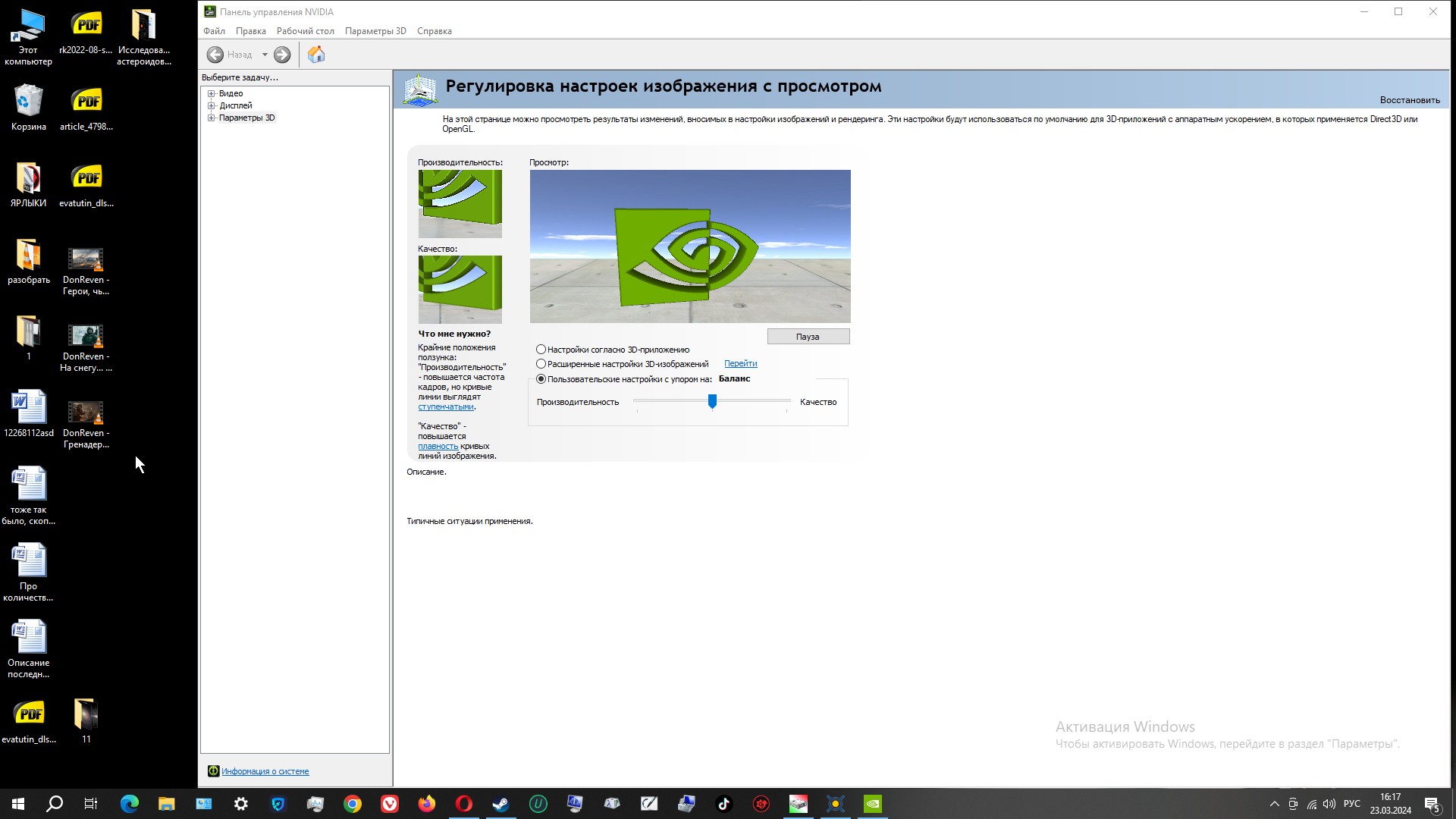
Task: Click the Качество preview thumbnail
Action: point(460,289)
